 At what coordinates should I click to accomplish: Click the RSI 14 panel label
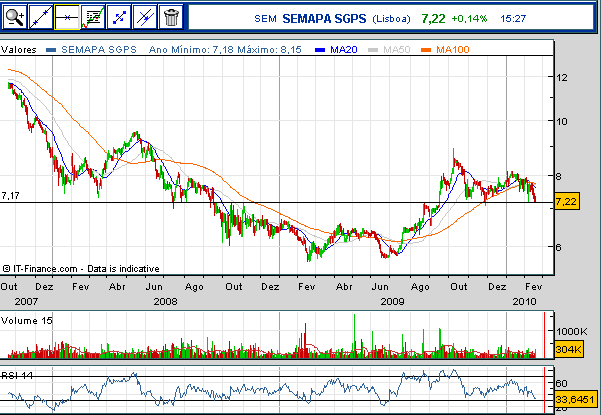(17, 375)
